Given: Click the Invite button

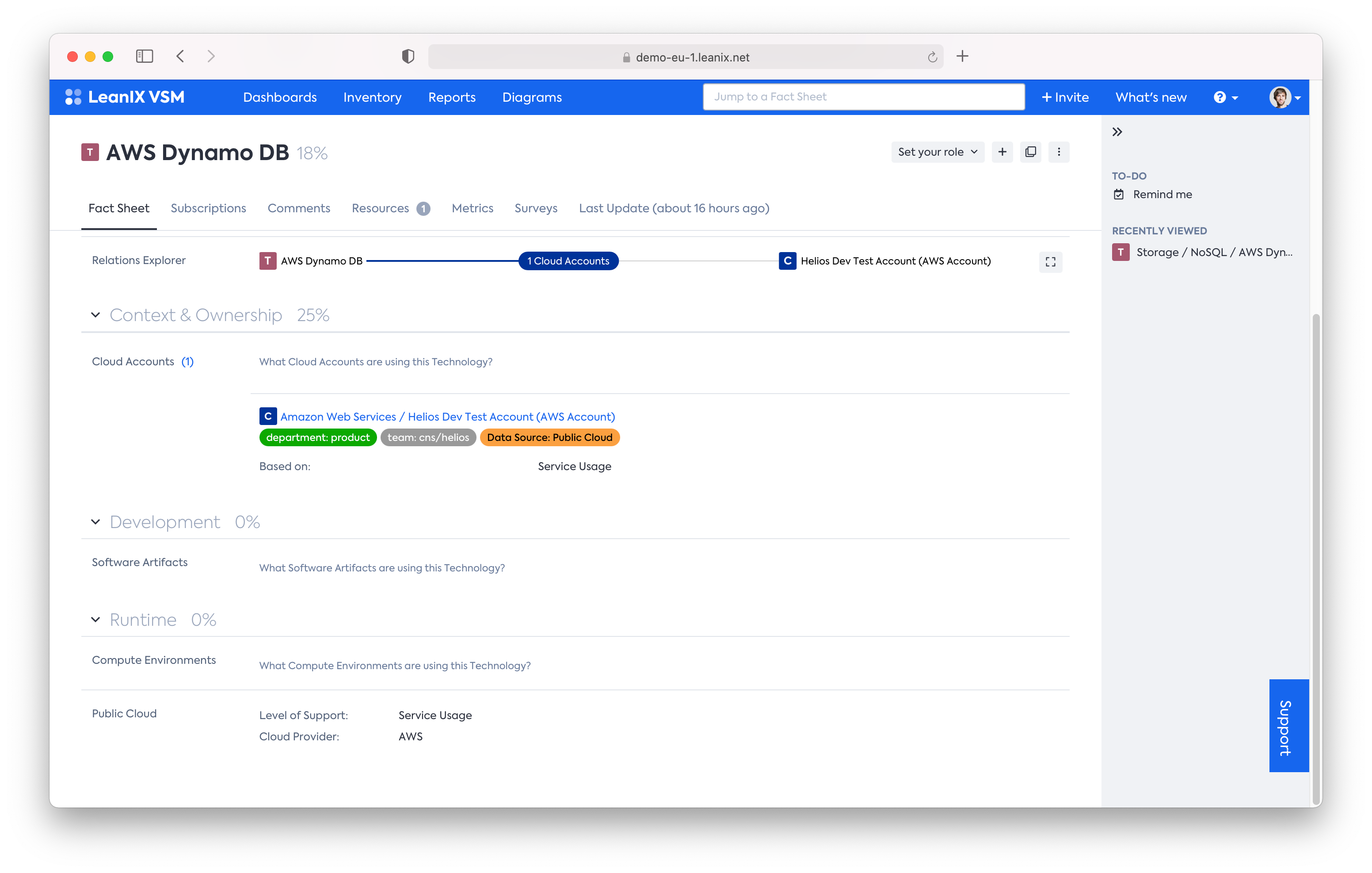Looking at the screenshot, I should [1065, 97].
